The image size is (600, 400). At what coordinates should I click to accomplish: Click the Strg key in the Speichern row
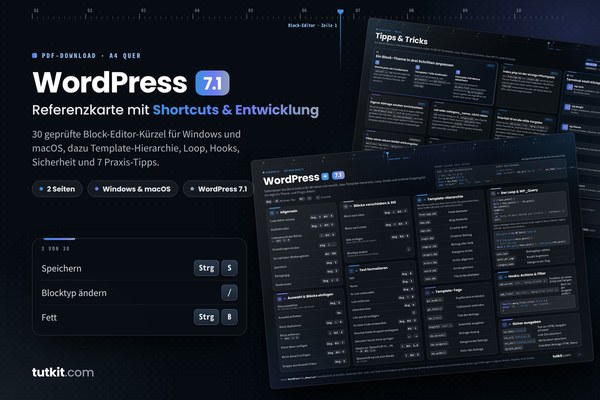(x=206, y=268)
